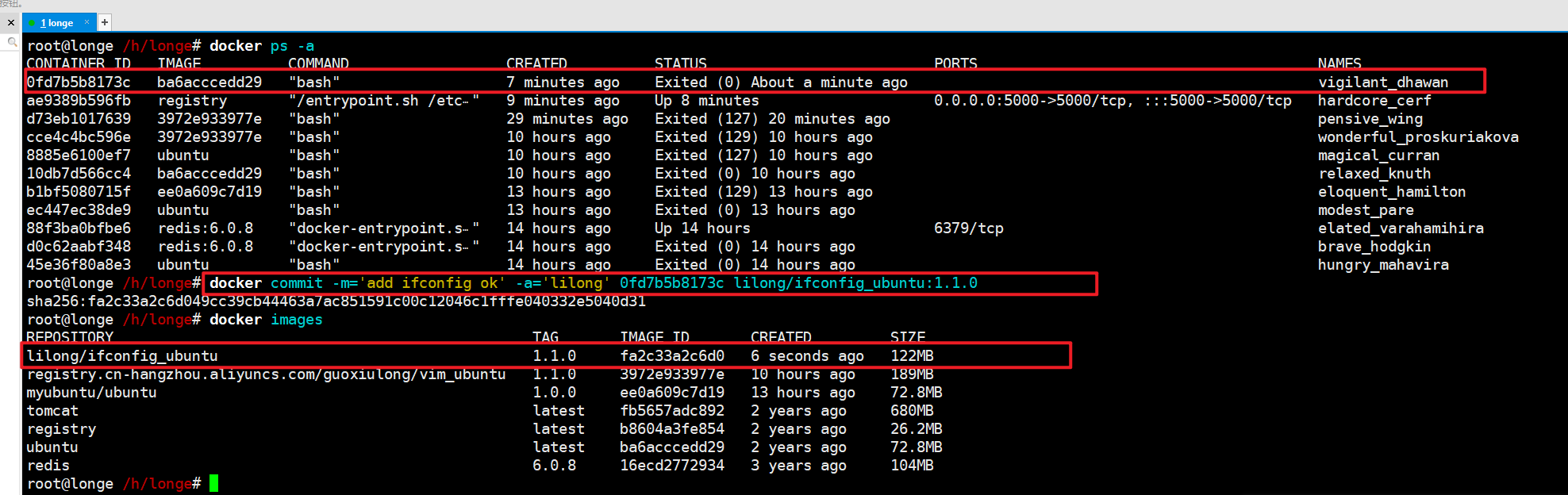This screenshot has height=495, width=1568.
Task: Click the green cursor at the last prompt
Action: [x=213, y=483]
